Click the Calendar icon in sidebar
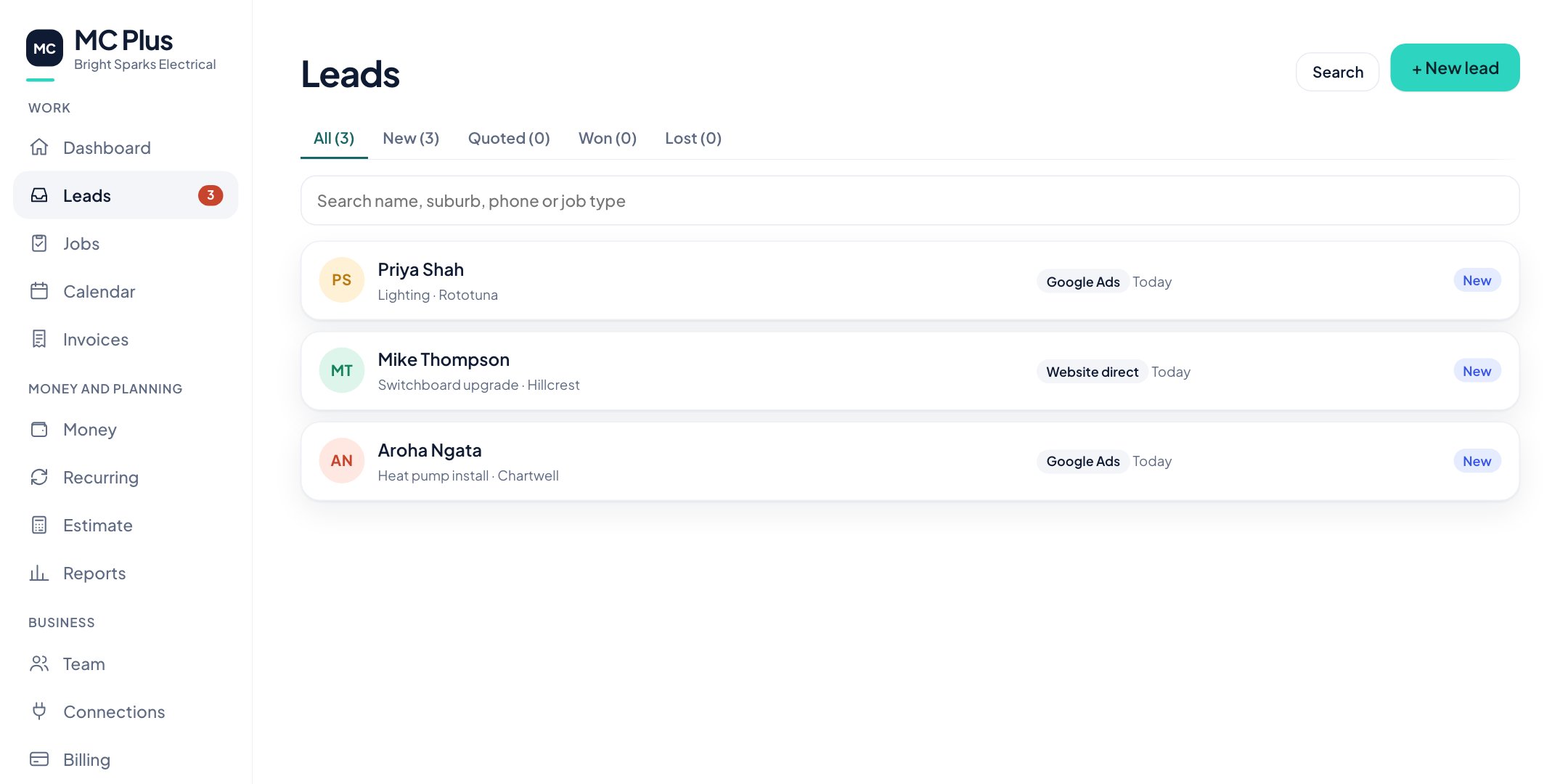 point(39,291)
